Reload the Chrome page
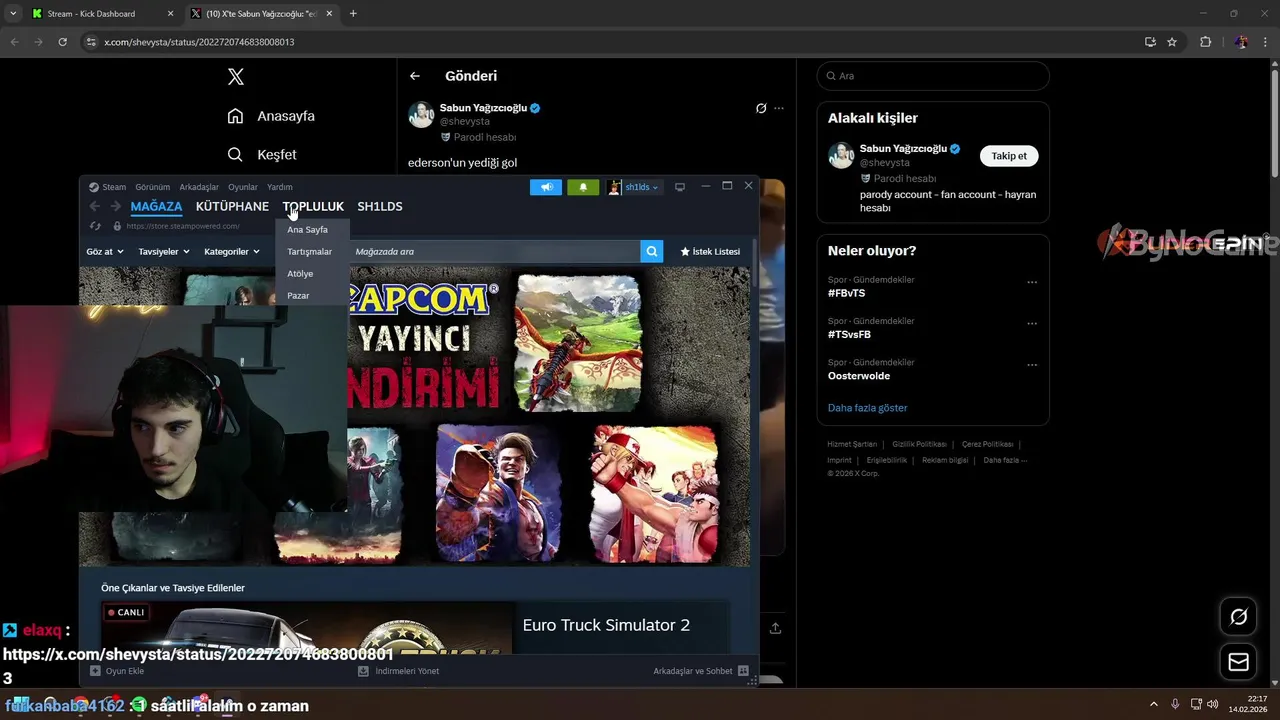This screenshot has width=1280, height=720. (62, 42)
